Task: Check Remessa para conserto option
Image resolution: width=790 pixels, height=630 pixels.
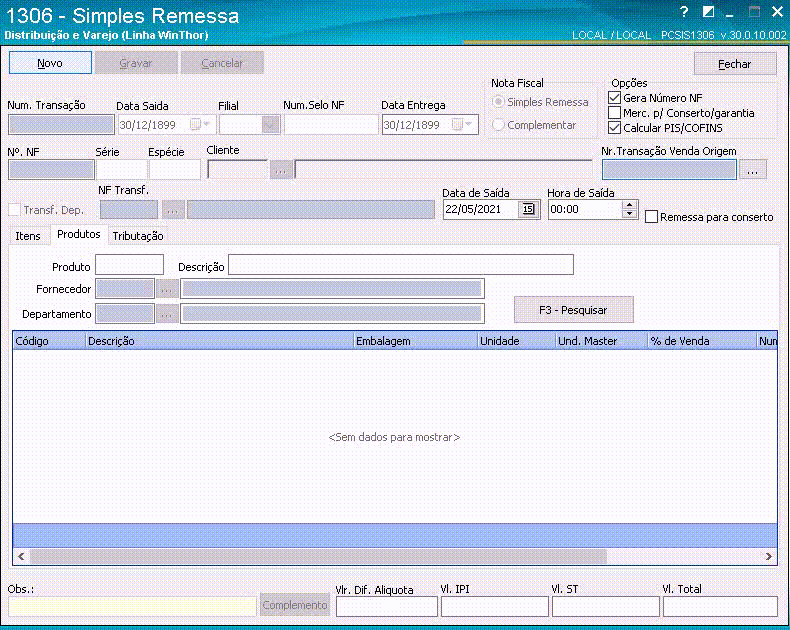Action: [x=652, y=217]
